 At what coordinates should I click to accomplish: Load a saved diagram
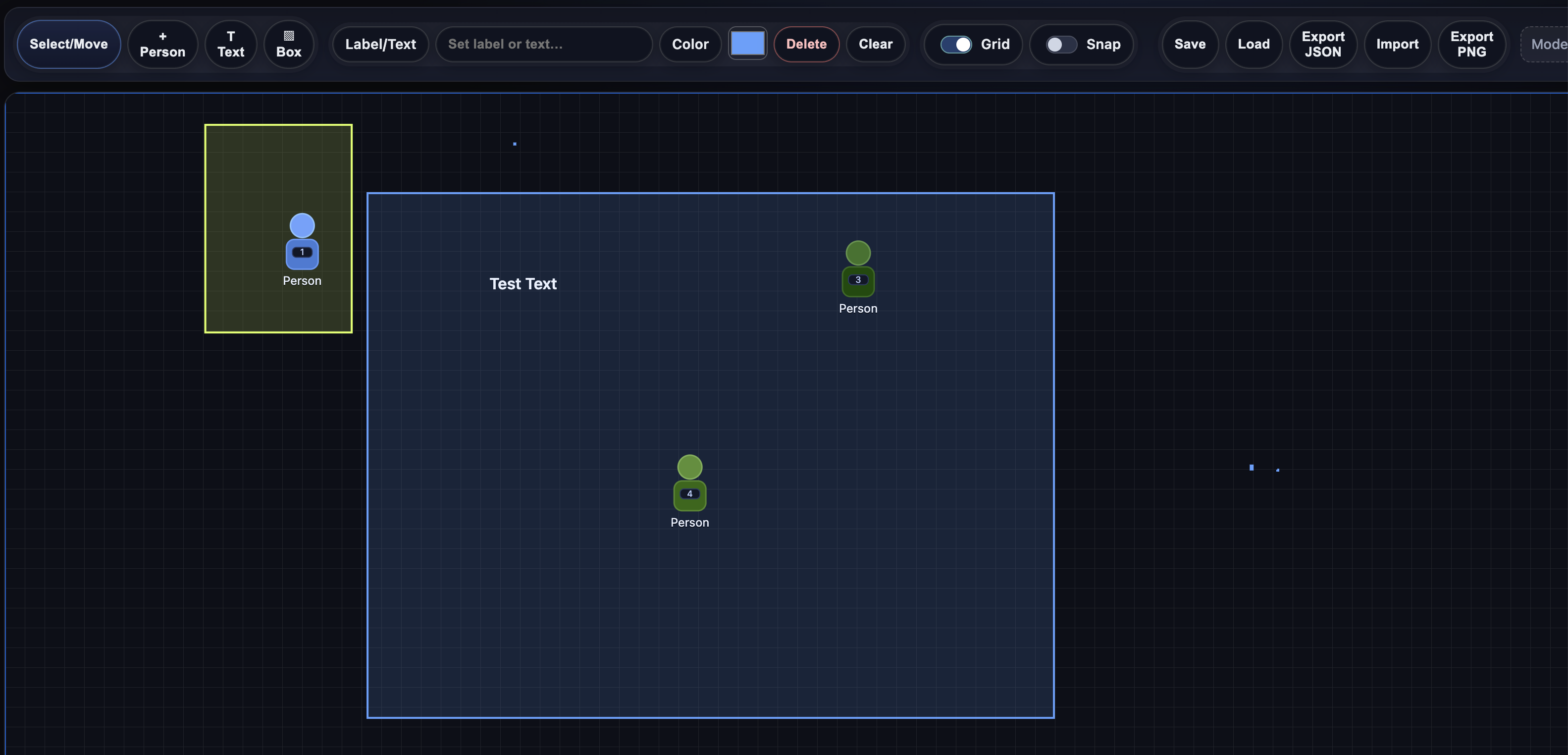(x=1254, y=44)
